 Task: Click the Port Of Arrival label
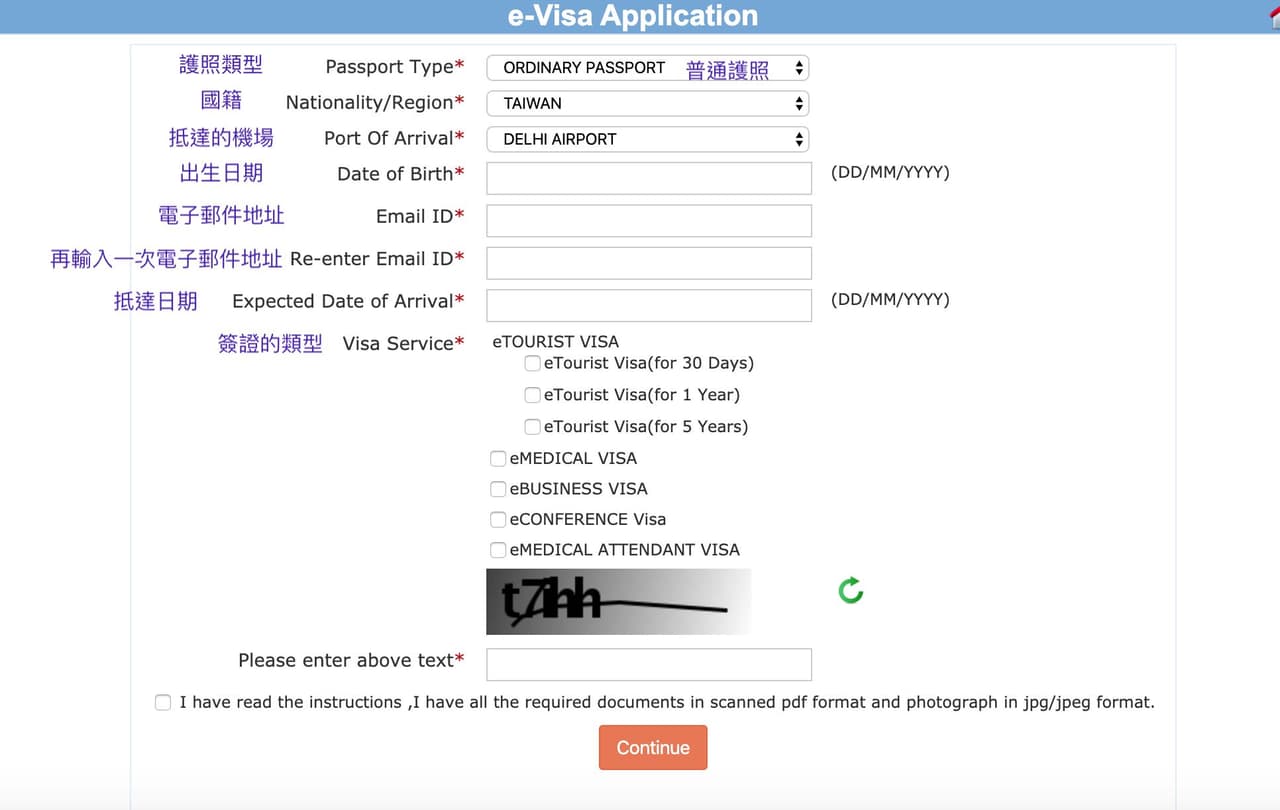click(394, 138)
